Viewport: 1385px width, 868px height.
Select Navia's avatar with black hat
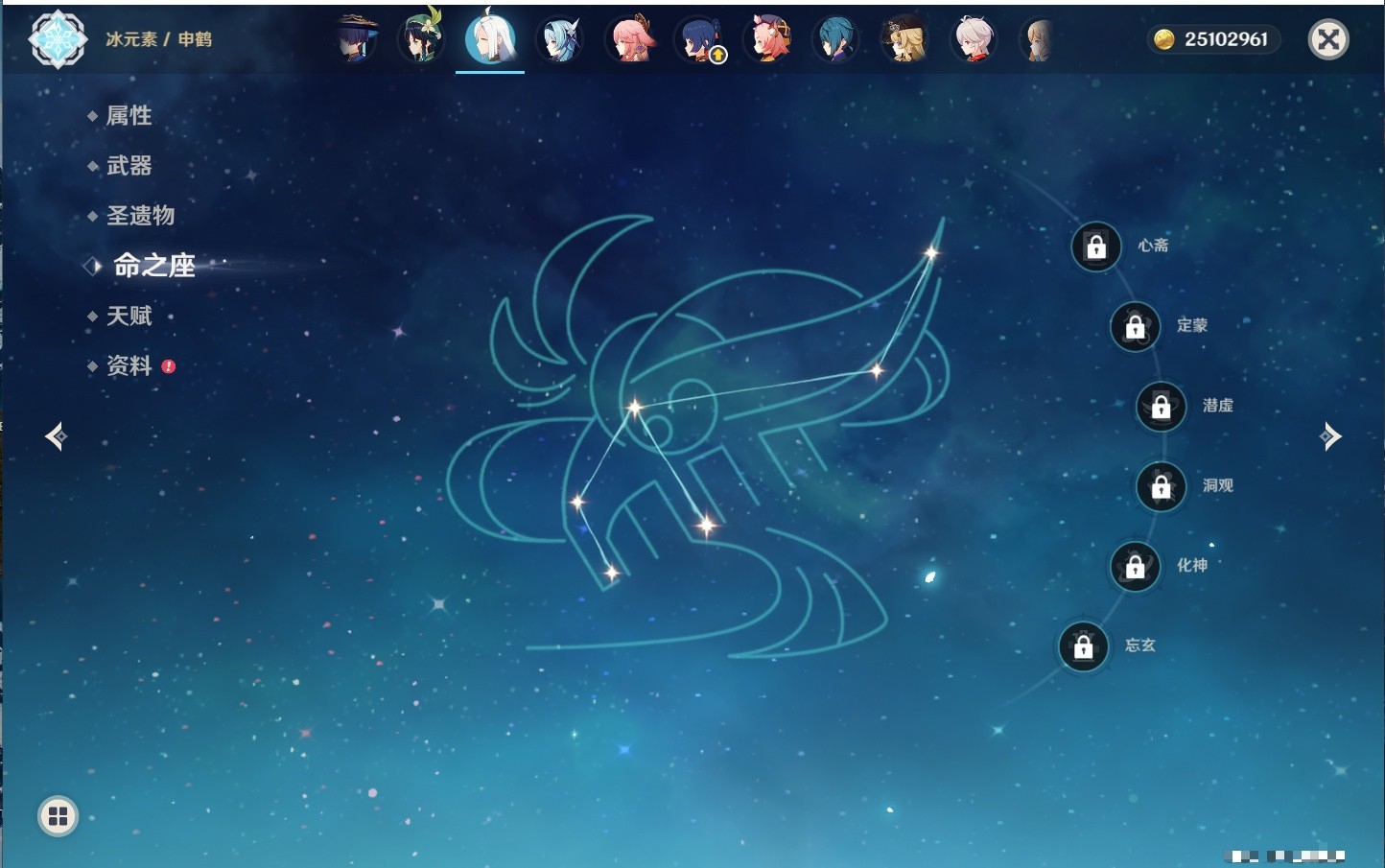[904, 39]
